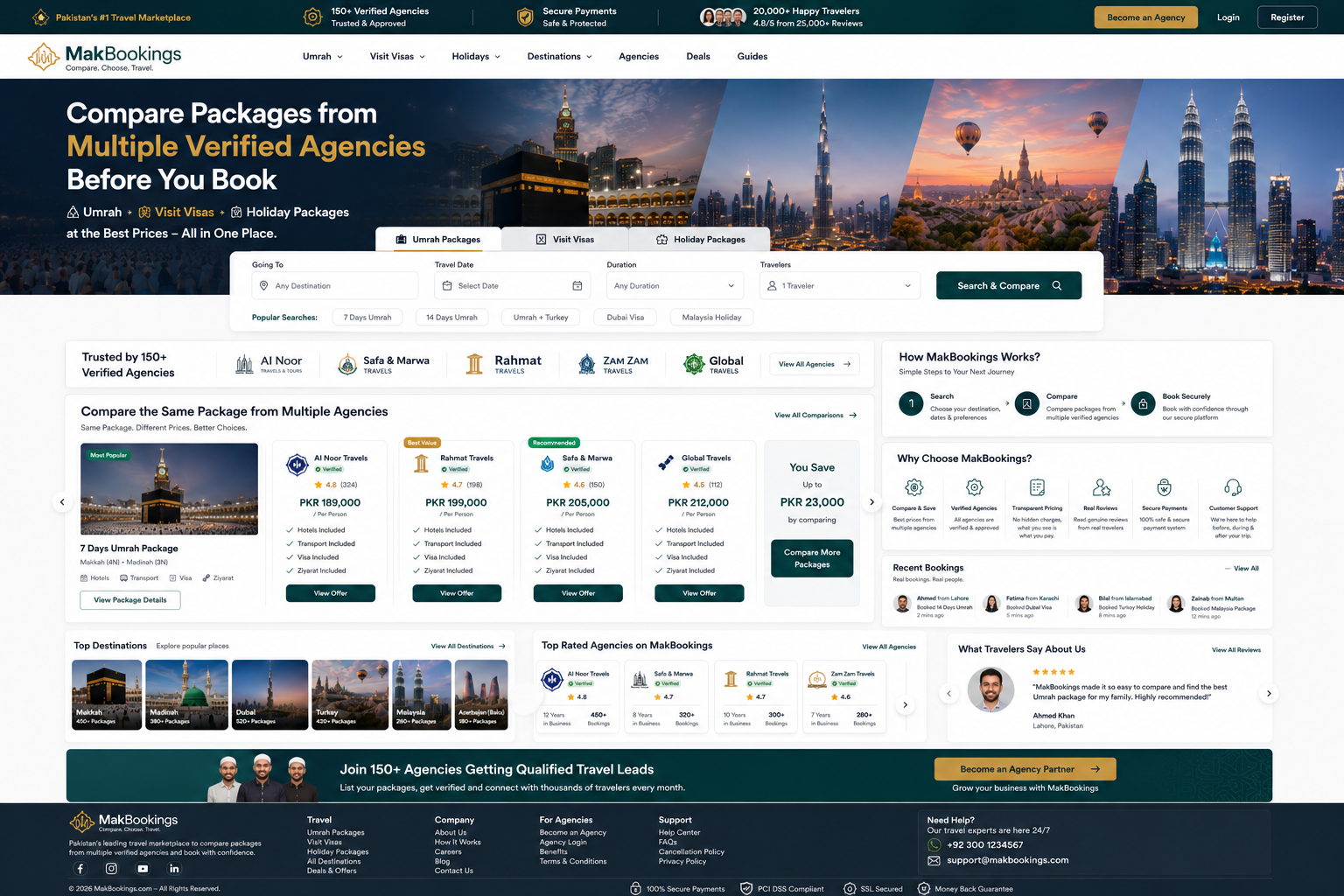
Task: Open the Makkah destination thumbnail
Action: click(107, 695)
